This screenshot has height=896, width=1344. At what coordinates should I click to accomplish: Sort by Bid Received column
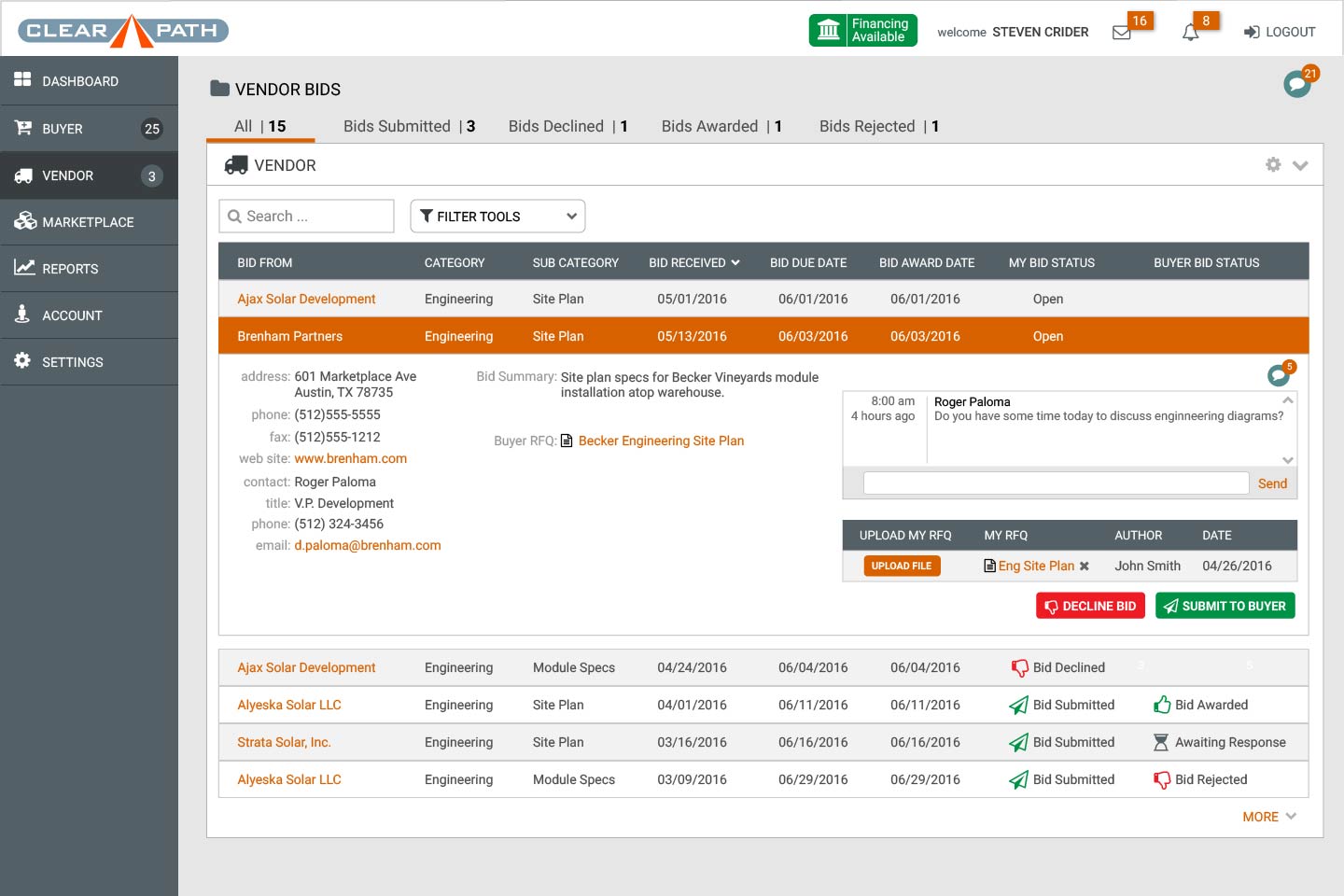(x=693, y=263)
